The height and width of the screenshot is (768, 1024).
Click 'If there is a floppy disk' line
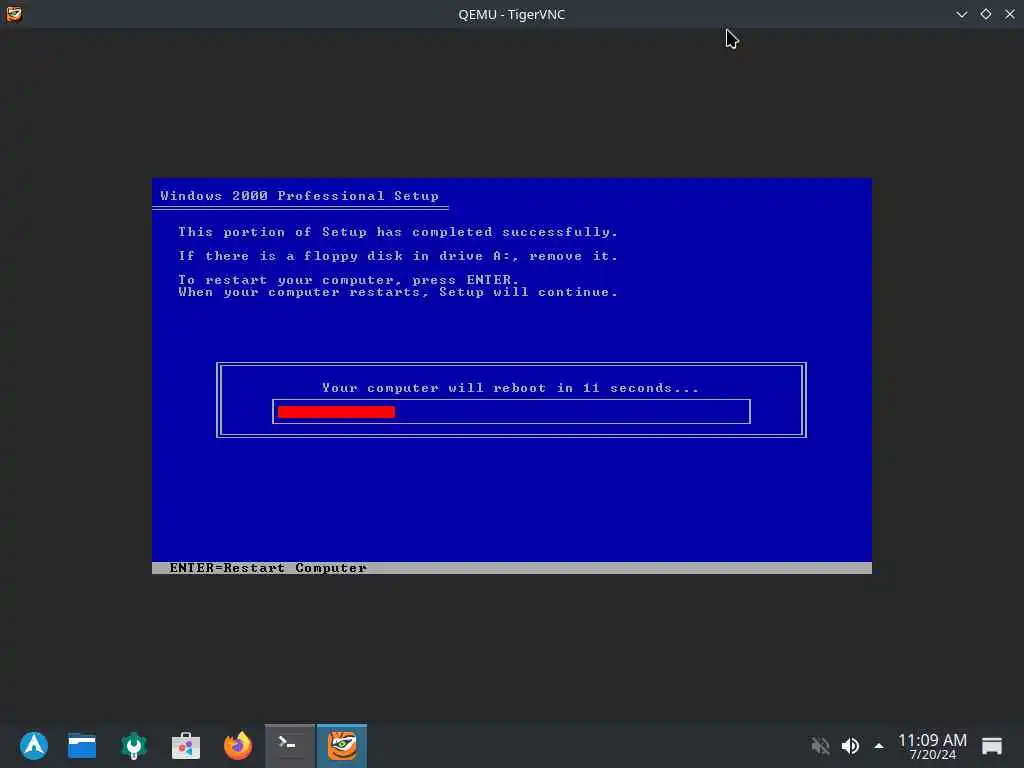click(x=398, y=256)
